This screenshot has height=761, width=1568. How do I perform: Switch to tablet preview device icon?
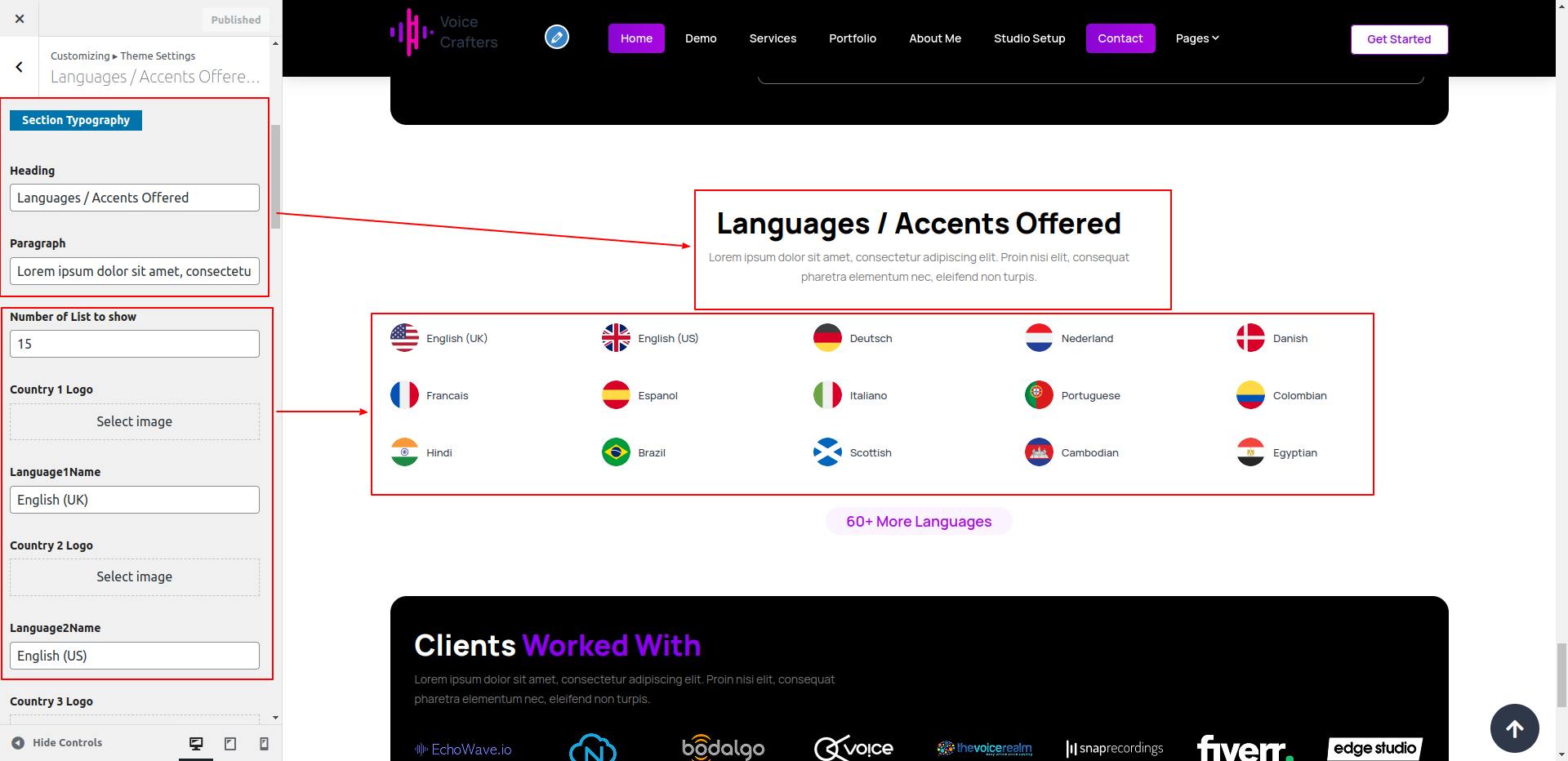[x=230, y=743]
